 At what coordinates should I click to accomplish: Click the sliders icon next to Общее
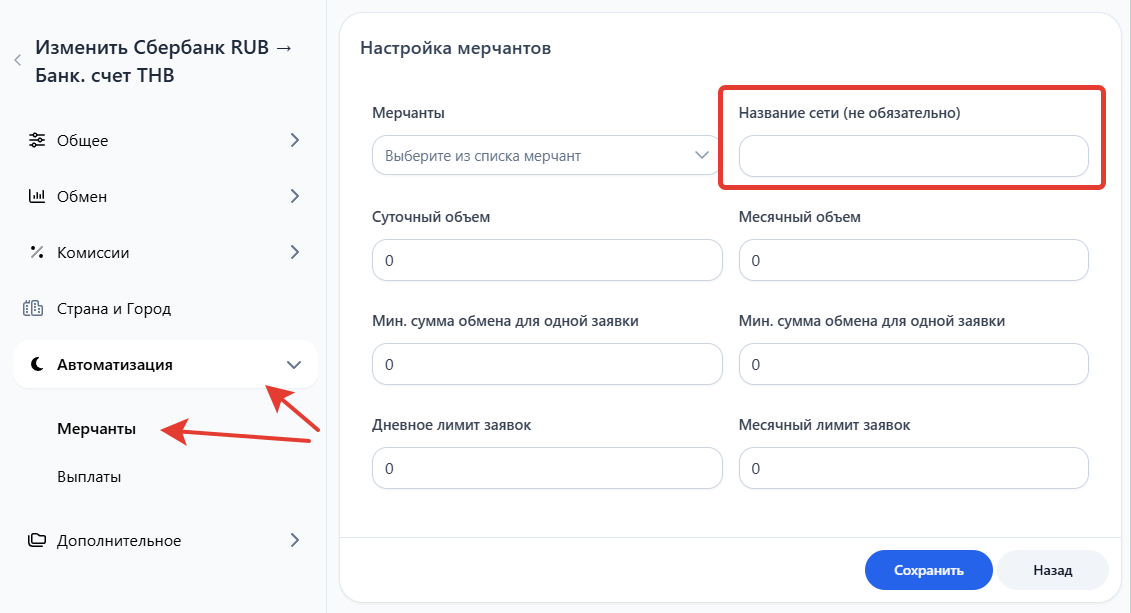point(36,140)
